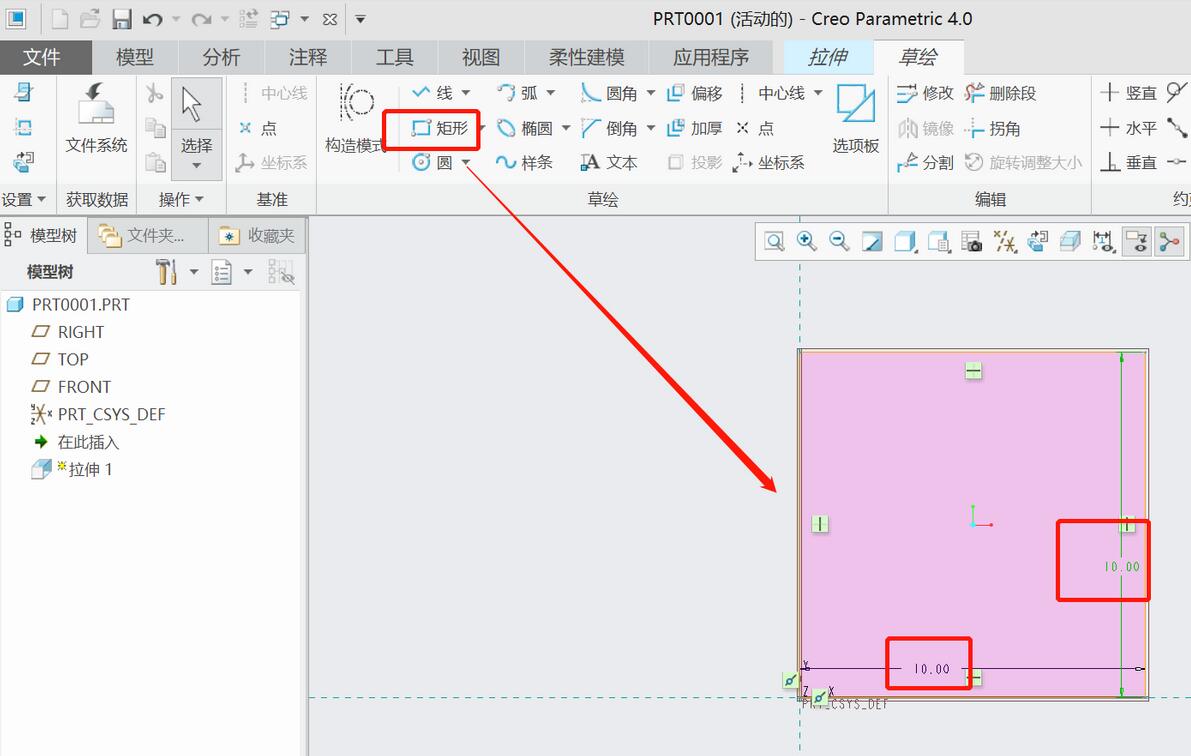Click the 修改 (Modify) edit tool
Screen dimensions: 1191x756
point(925,93)
